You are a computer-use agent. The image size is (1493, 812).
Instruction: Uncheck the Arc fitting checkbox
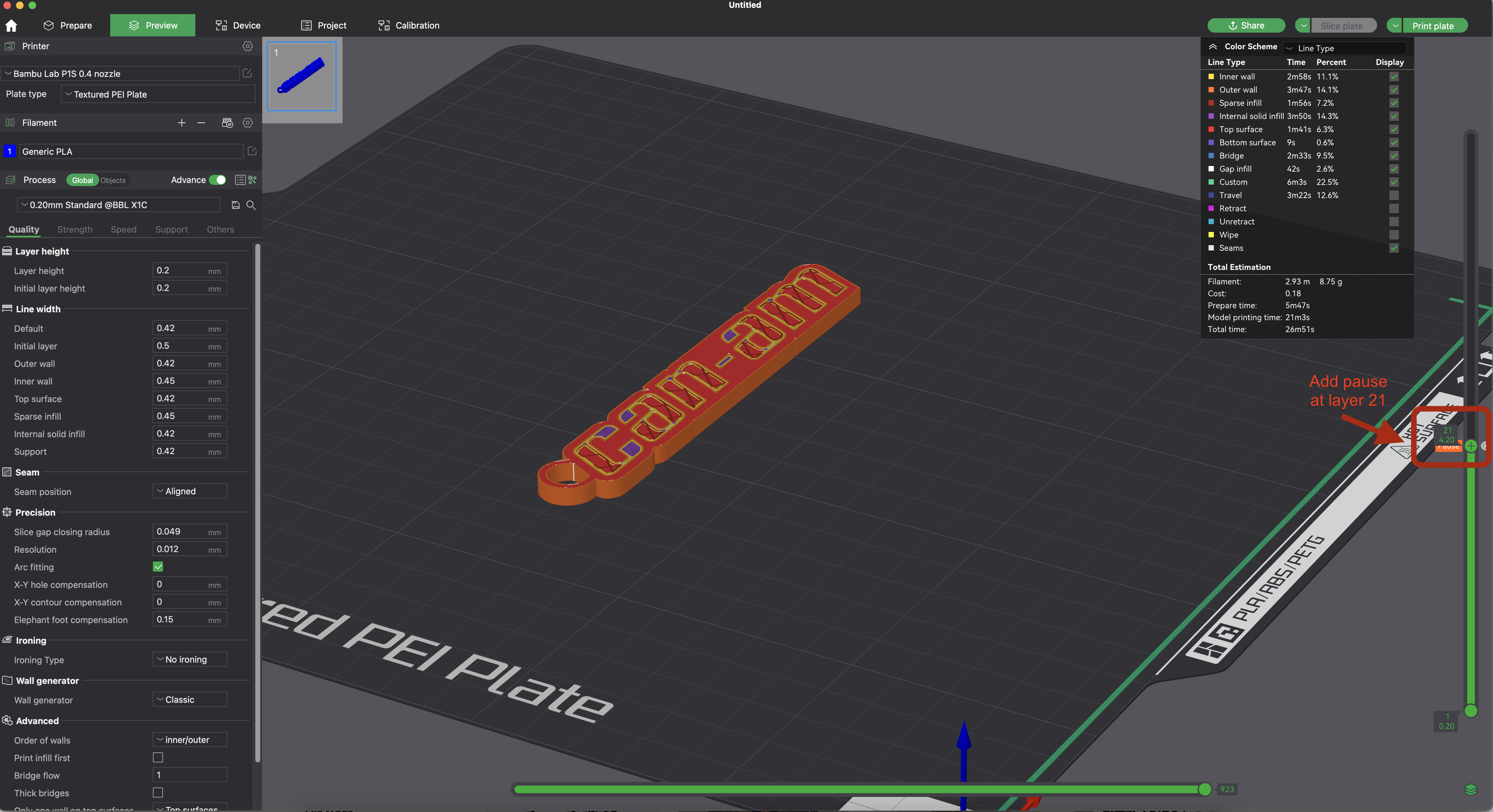click(x=158, y=567)
